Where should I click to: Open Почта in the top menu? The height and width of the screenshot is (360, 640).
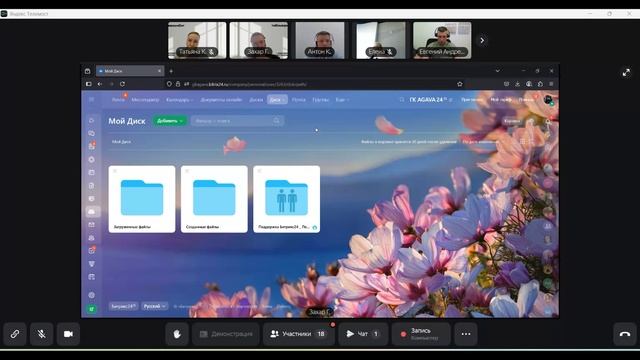tap(299, 100)
